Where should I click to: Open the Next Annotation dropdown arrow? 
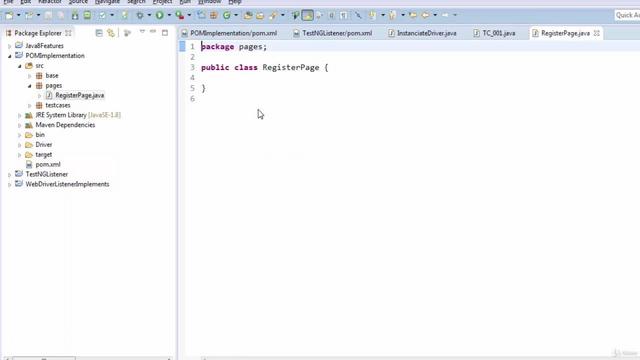pos(383,16)
